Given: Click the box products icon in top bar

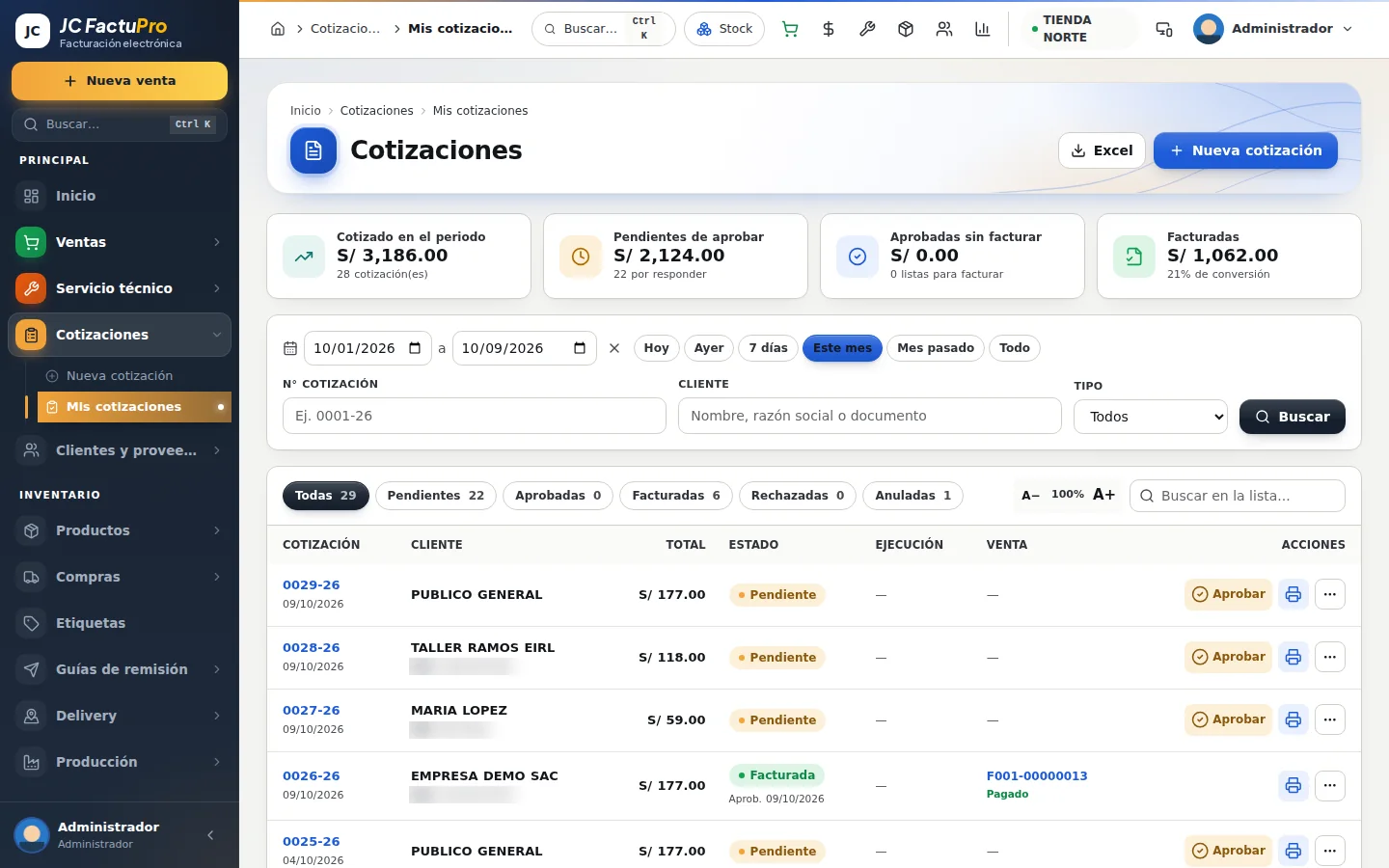Looking at the screenshot, I should point(906,29).
